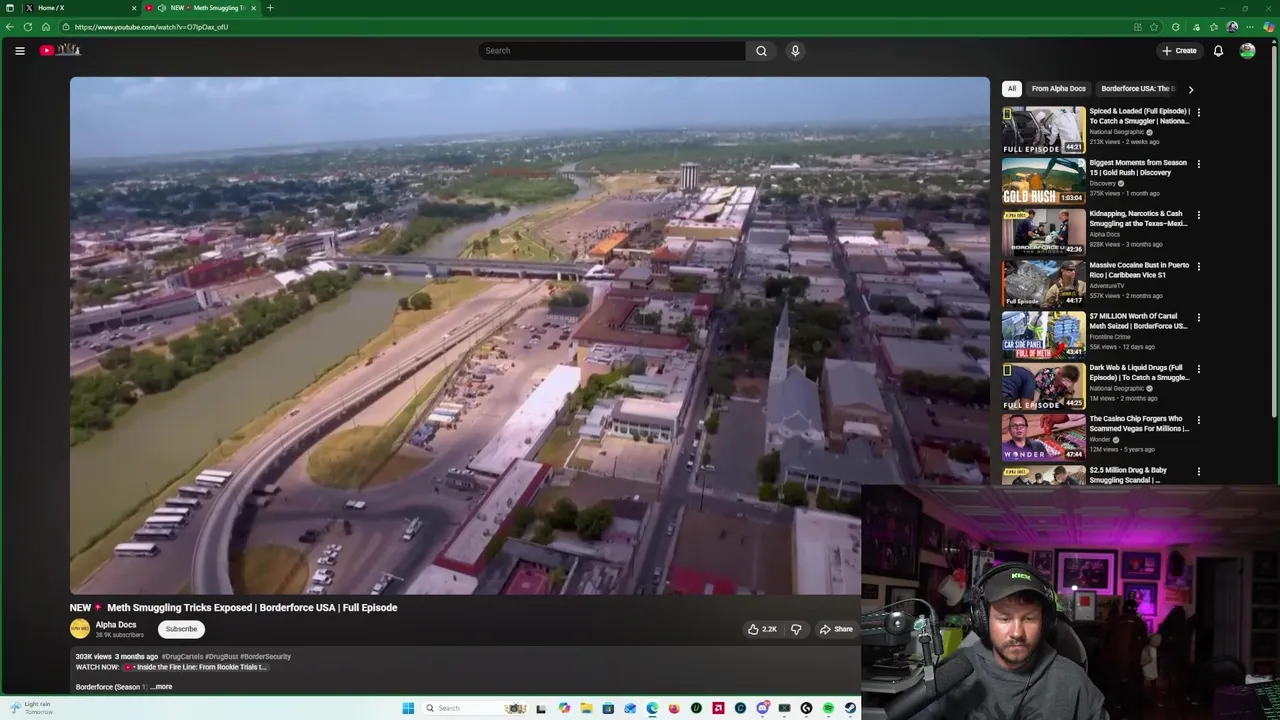This screenshot has height=720, width=1280.
Task: Open YouTube notifications bell
Action: point(1218,50)
